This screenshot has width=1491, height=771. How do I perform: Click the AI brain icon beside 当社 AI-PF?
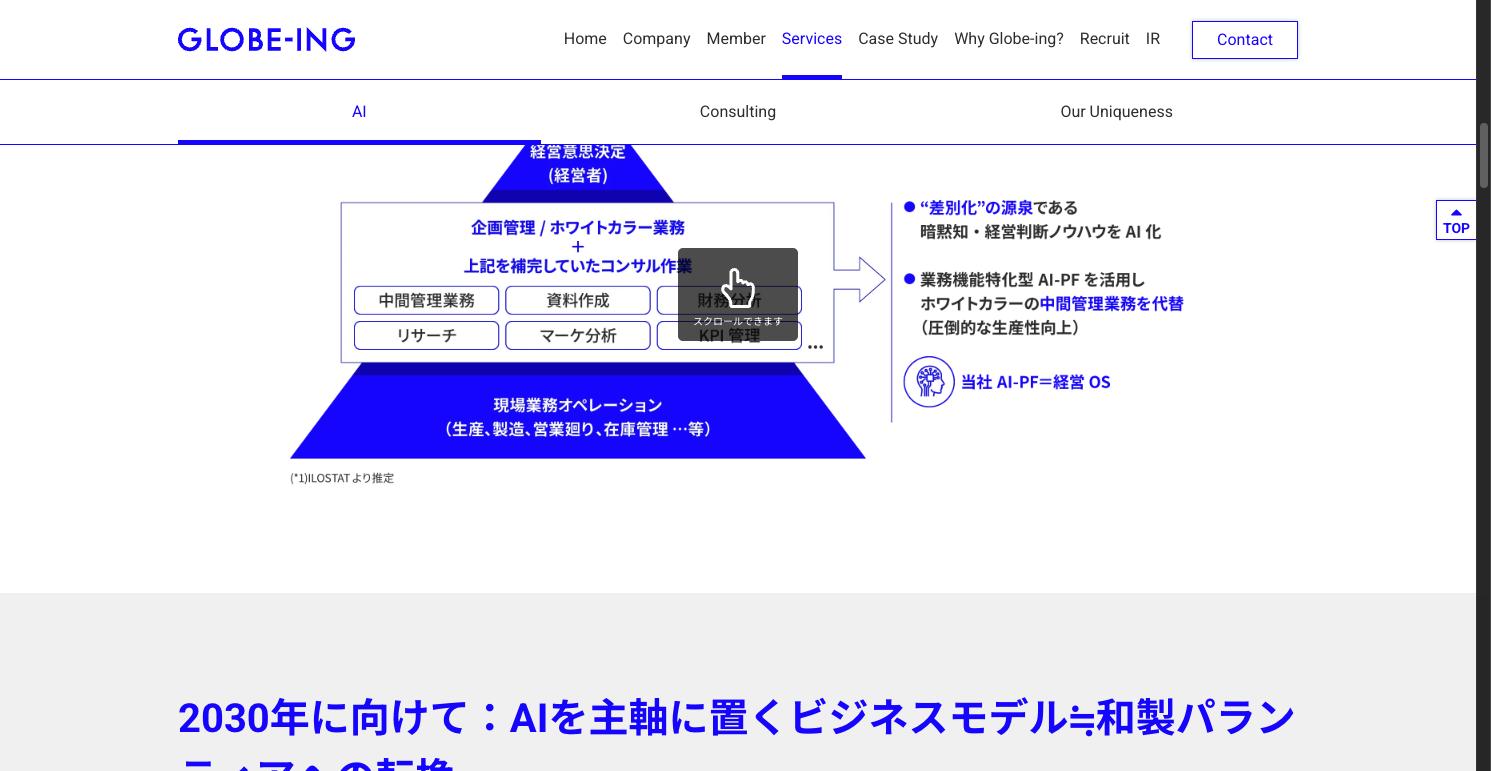(x=929, y=382)
